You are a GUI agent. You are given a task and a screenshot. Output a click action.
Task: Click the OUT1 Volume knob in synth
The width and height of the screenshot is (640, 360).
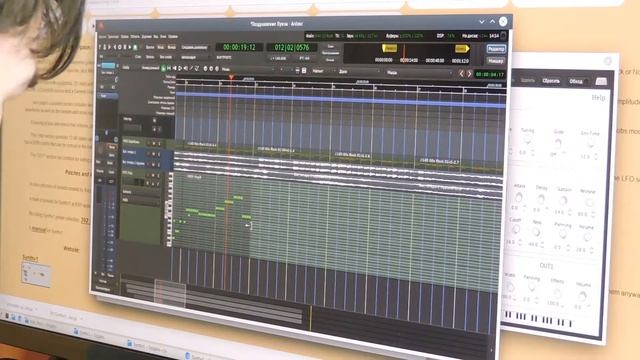(x=583, y=296)
